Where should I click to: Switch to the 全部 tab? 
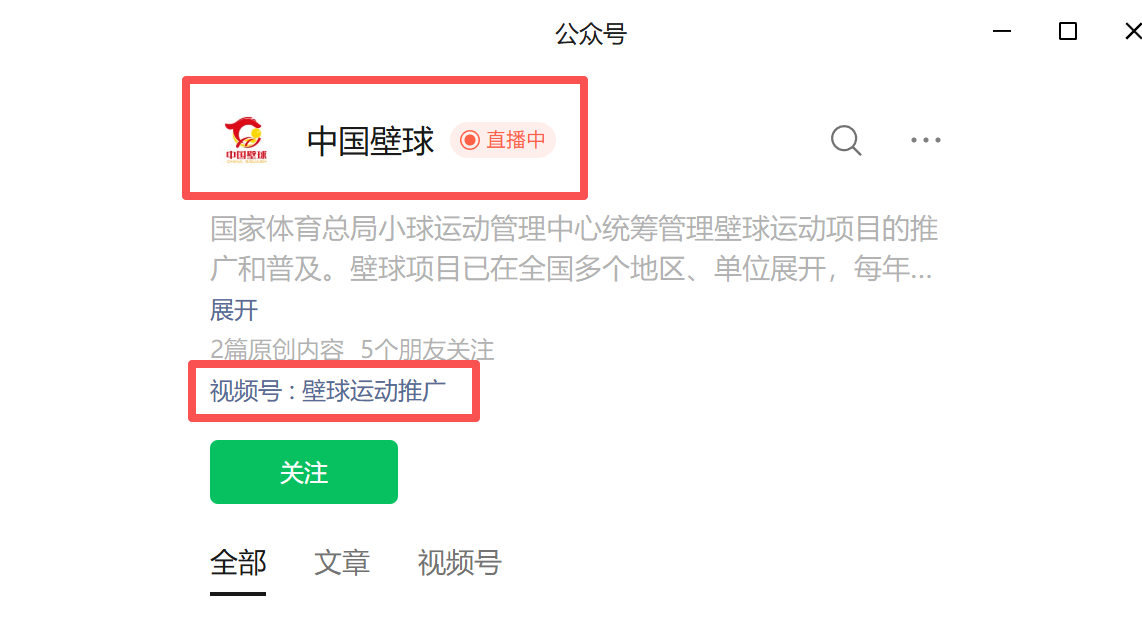pos(238,563)
